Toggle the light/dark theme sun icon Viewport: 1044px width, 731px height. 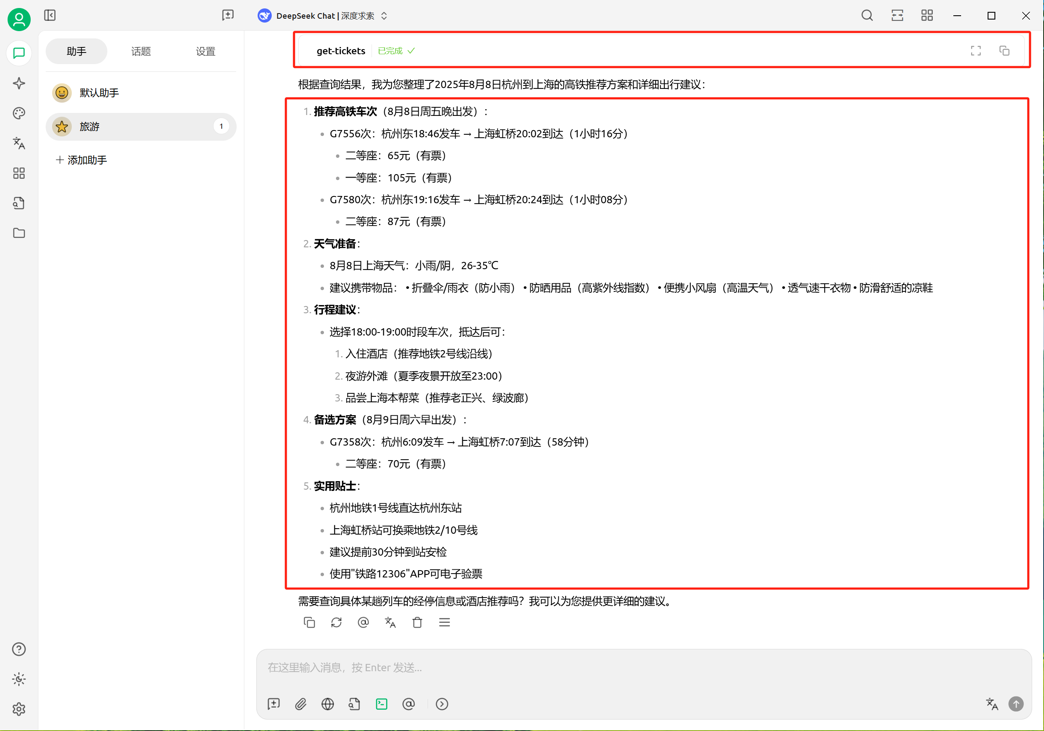click(19, 679)
